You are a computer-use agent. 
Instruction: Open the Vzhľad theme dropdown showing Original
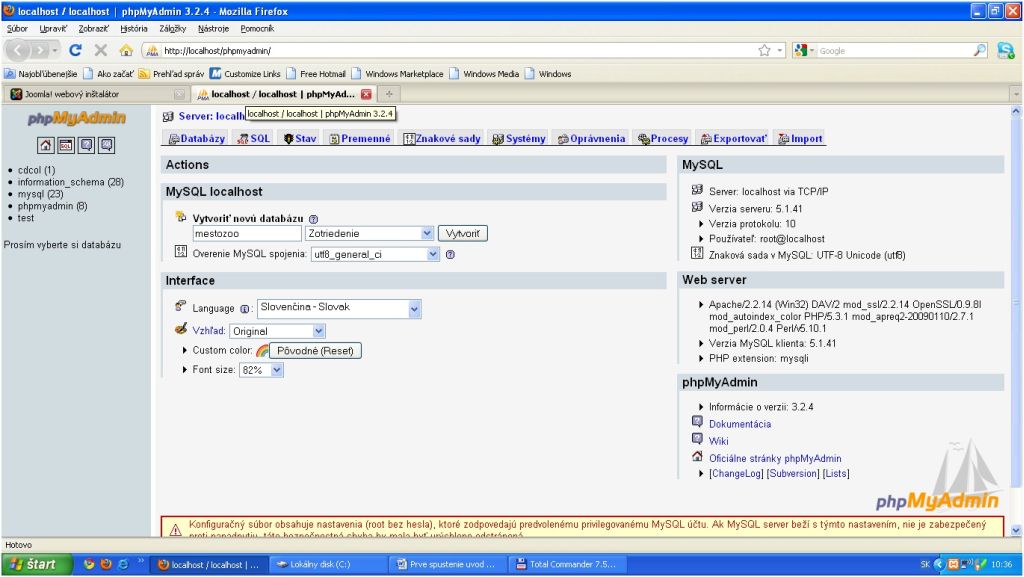tap(277, 332)
